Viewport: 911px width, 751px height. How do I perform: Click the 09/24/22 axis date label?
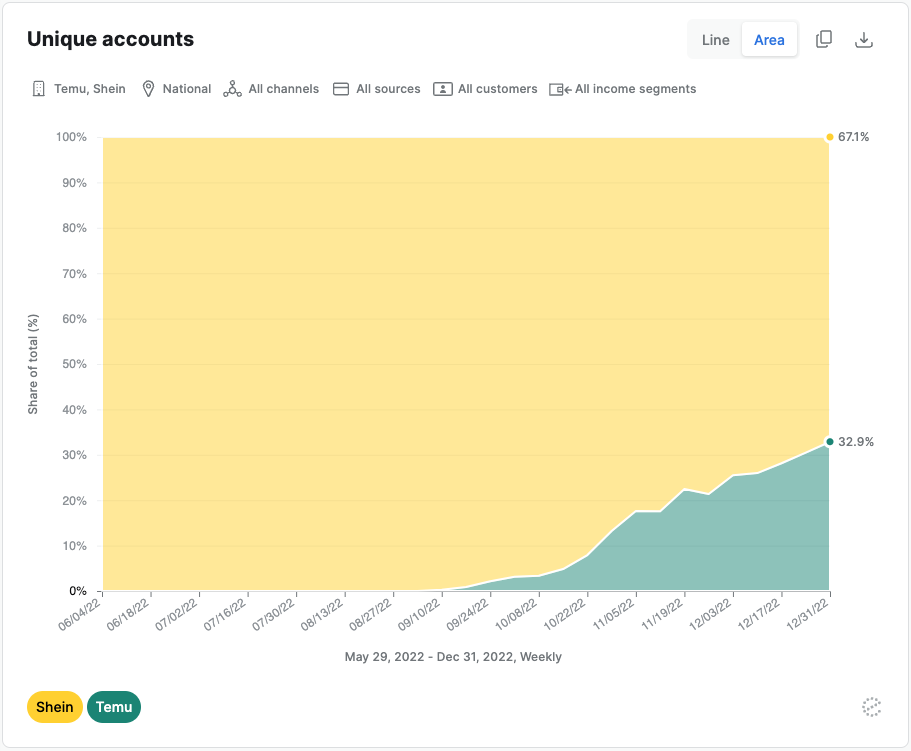click(x=468, y=614)
